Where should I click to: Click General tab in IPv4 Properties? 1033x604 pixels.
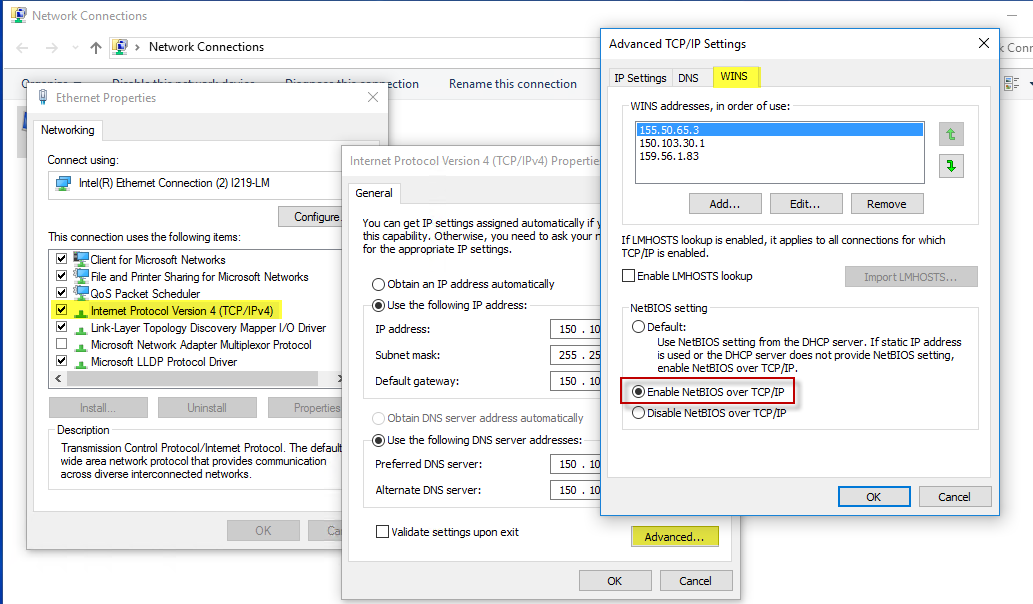374,193
